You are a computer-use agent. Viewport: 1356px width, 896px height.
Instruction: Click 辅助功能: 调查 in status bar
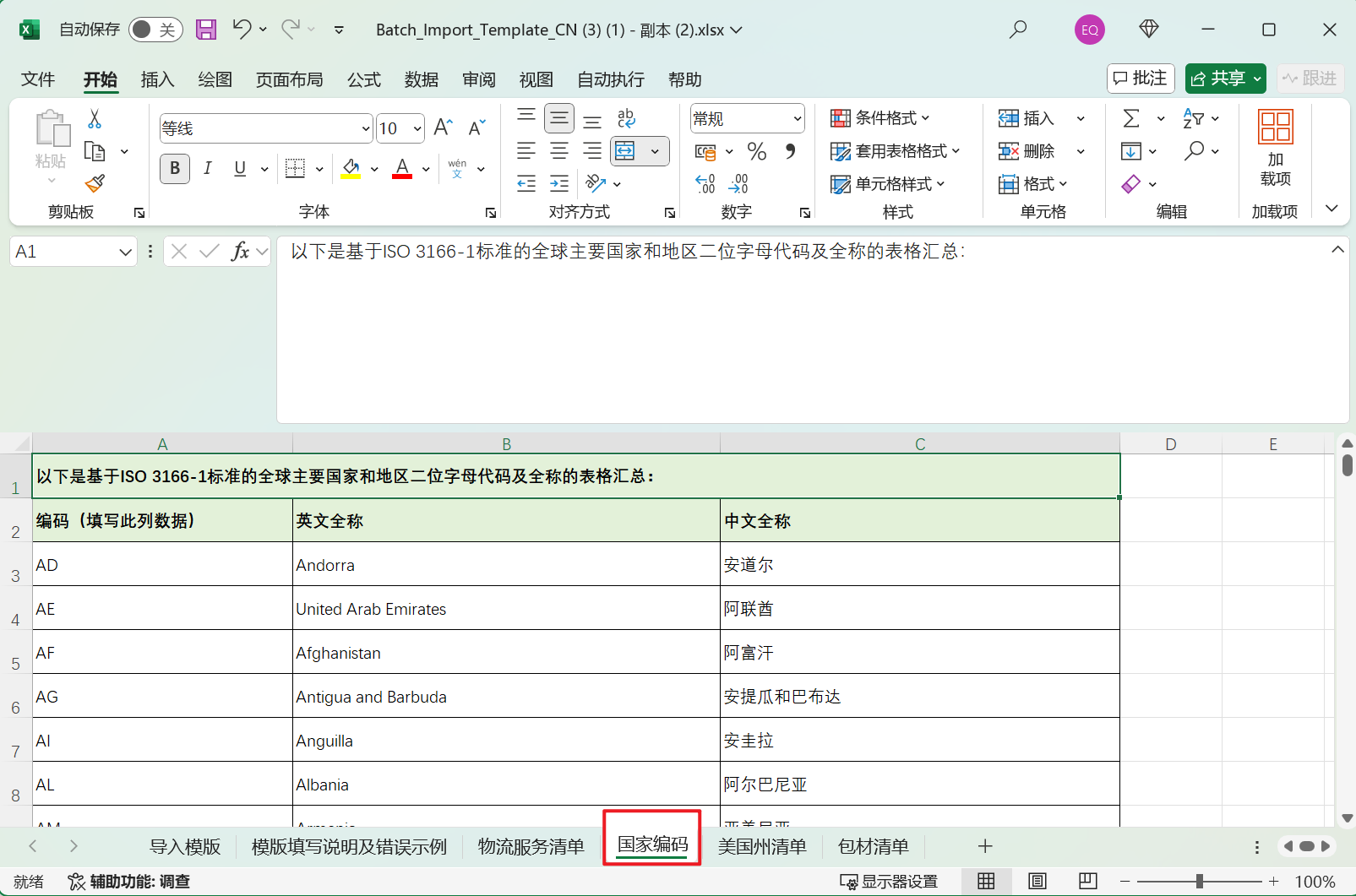(128, 882)
